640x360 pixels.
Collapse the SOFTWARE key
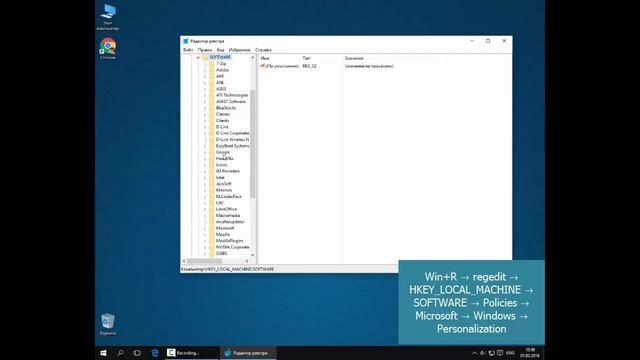tap(198, 58)
